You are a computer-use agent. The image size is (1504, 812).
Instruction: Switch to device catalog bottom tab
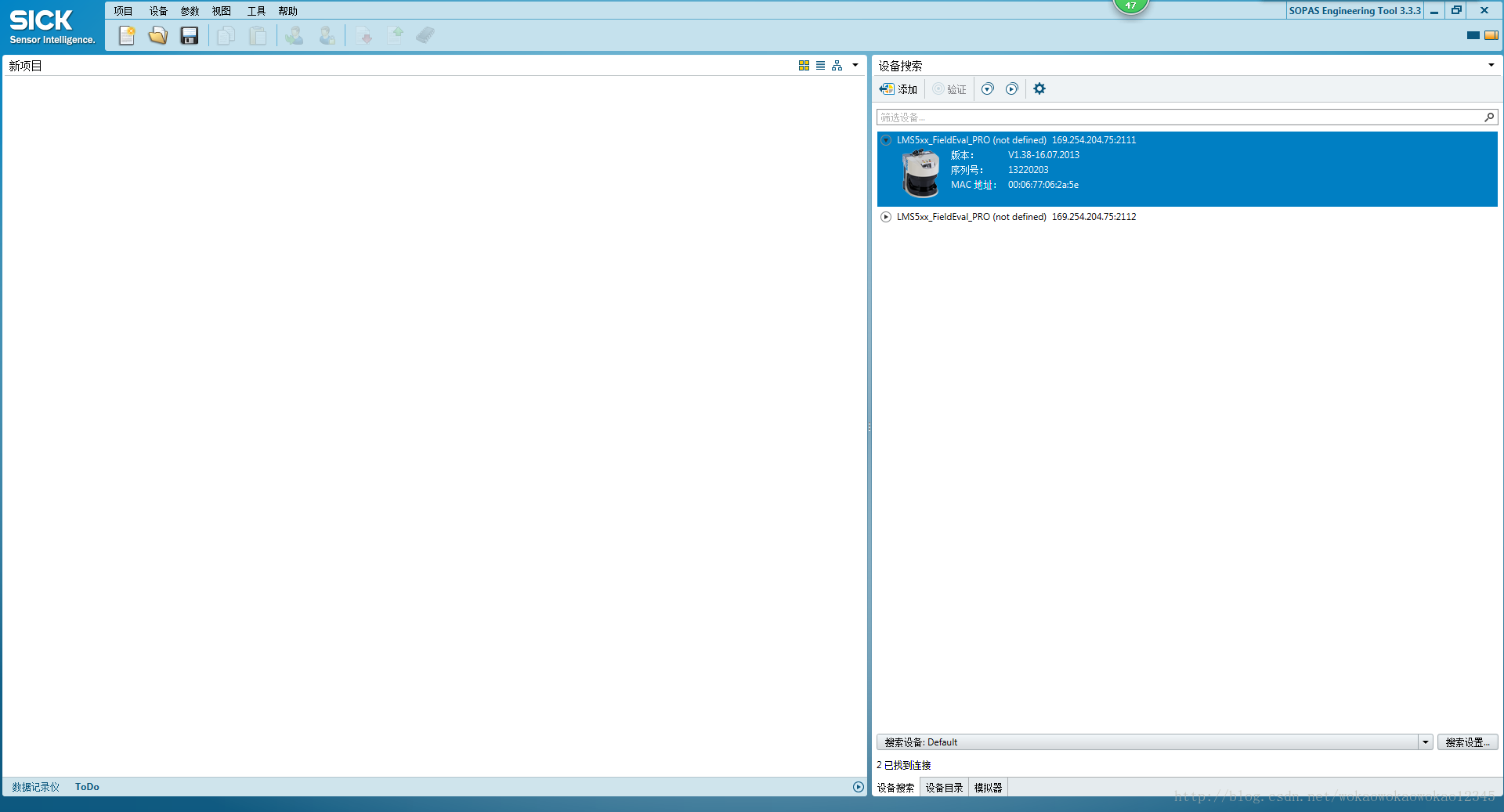945,788
